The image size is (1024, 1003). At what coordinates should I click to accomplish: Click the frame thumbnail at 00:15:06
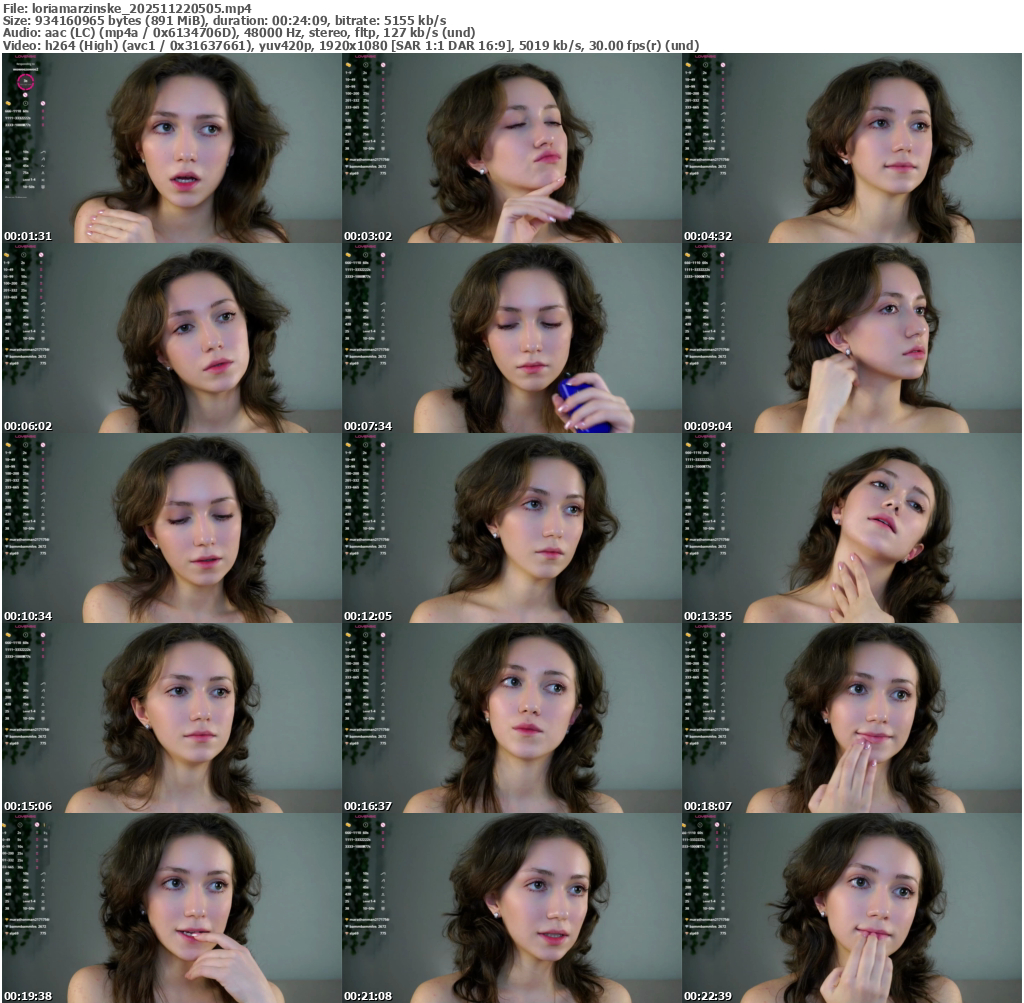click(172, 718)
